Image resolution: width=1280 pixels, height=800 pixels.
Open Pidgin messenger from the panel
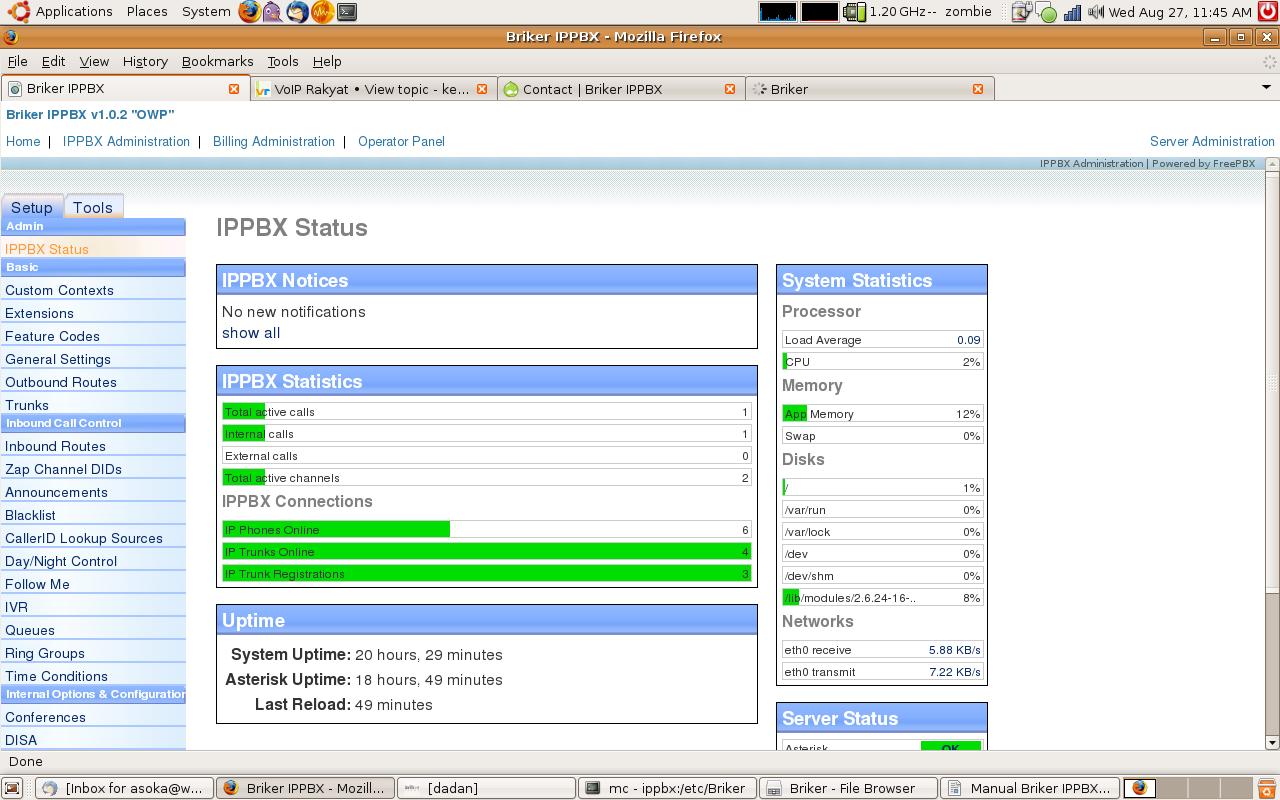click(273, 12)
